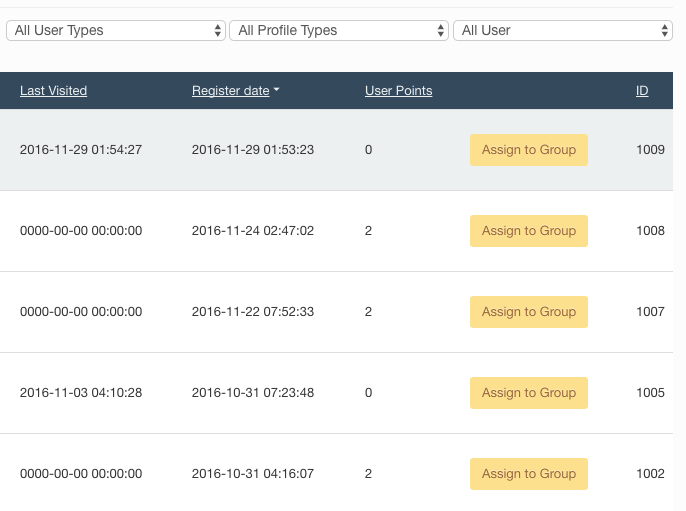Click the stepper arrows on All Profile Types
This screenshot has width=686, height=511.
(x=441, y=31)
